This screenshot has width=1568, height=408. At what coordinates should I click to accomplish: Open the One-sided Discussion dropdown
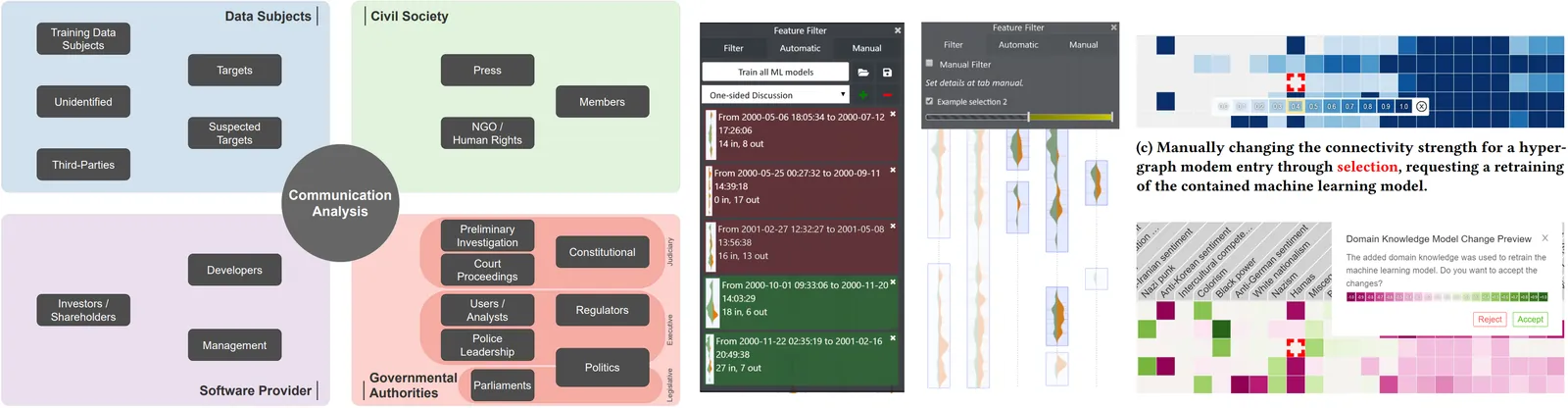click(x=776, y=95)
